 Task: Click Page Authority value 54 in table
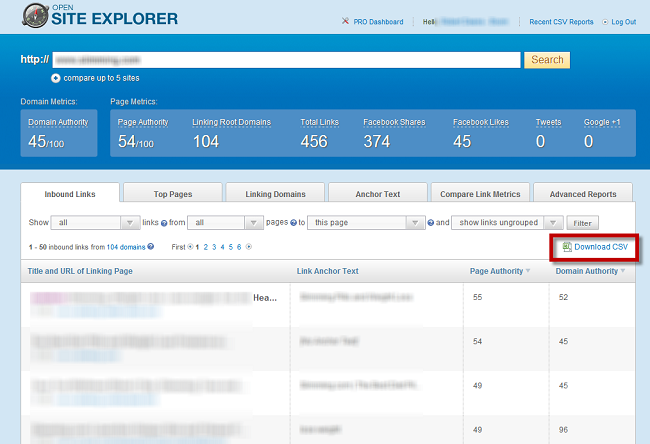(x=478, y=342)
